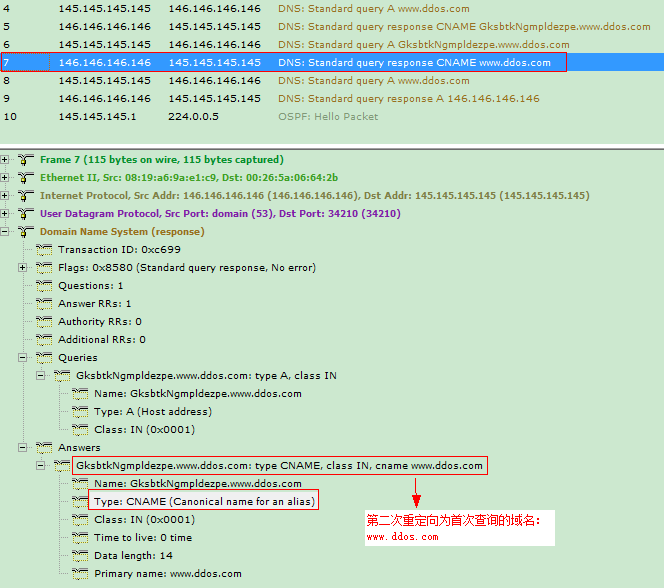Select 'Data length: 14' line
This screenshot has height=588, width=664.
pyautogui.click(x=133, y=555)
